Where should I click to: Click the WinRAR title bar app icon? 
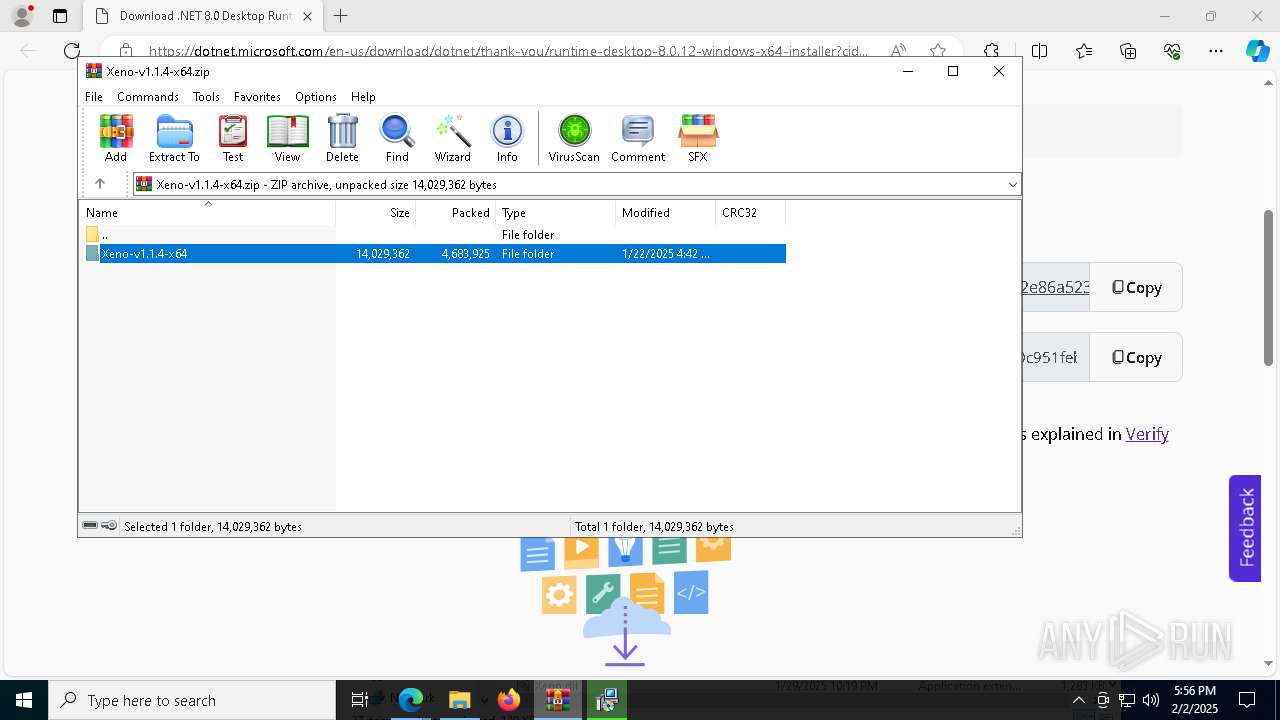tap(93, 71)
